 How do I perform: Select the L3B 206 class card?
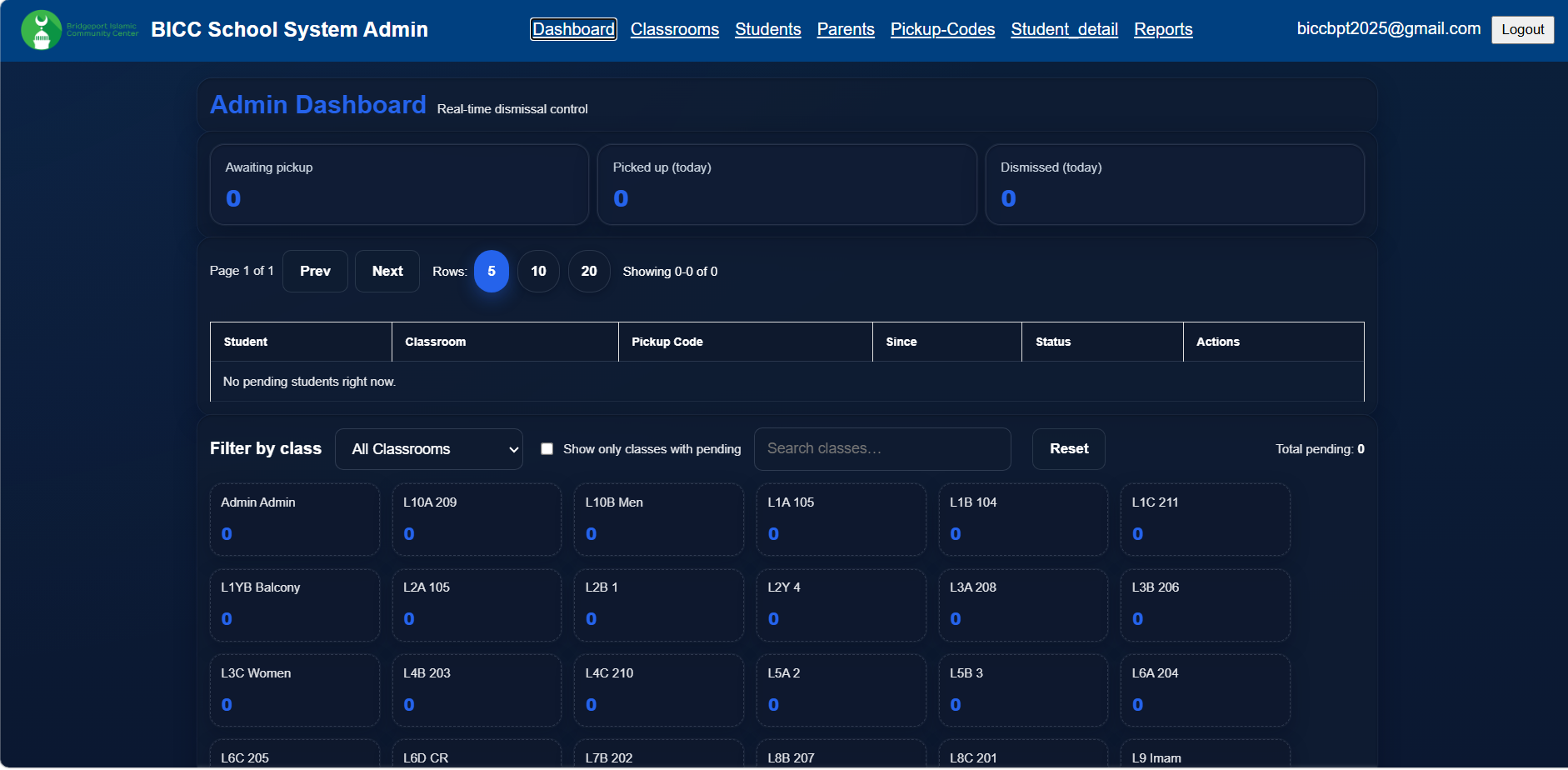point(1206,605)
